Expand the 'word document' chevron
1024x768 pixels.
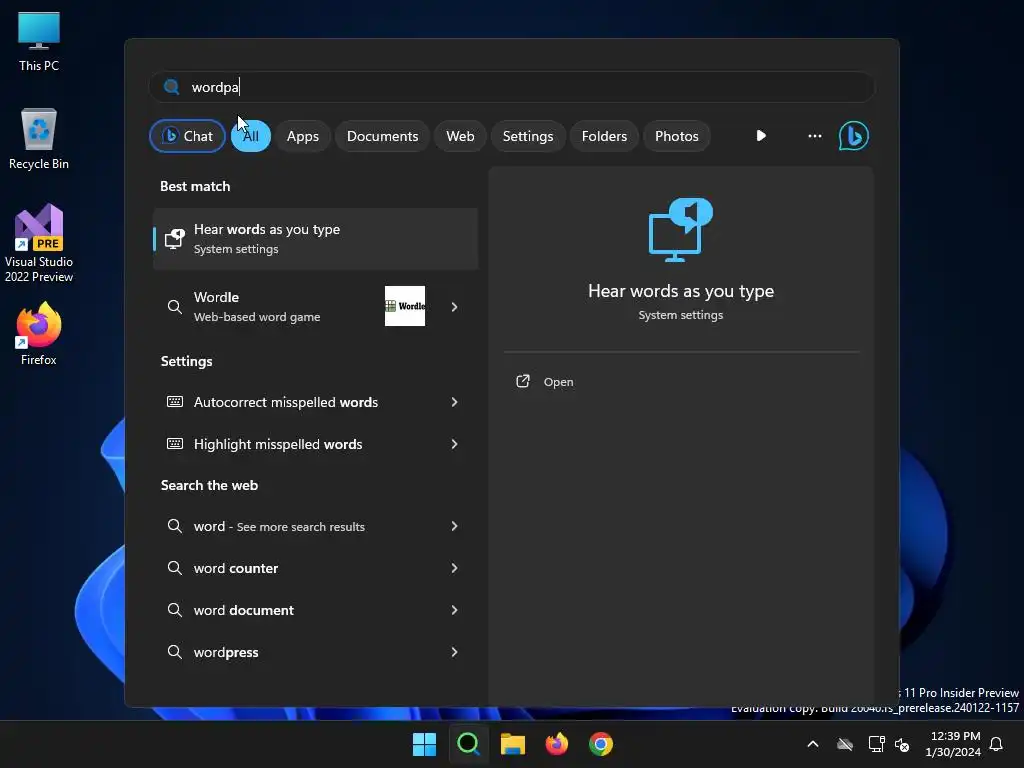tap(455, 610)
